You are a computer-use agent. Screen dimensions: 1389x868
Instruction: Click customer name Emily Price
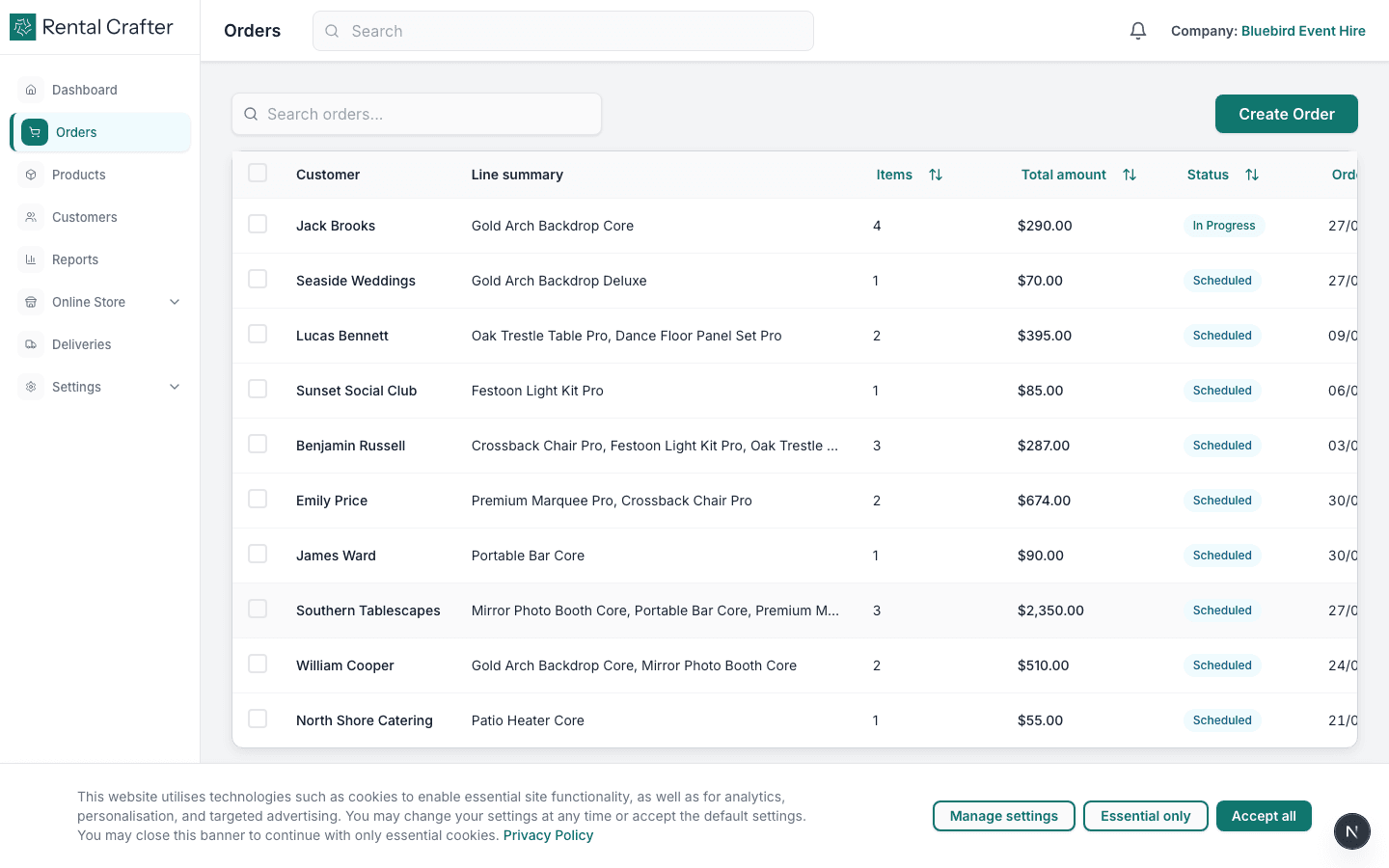coord(332,501)
